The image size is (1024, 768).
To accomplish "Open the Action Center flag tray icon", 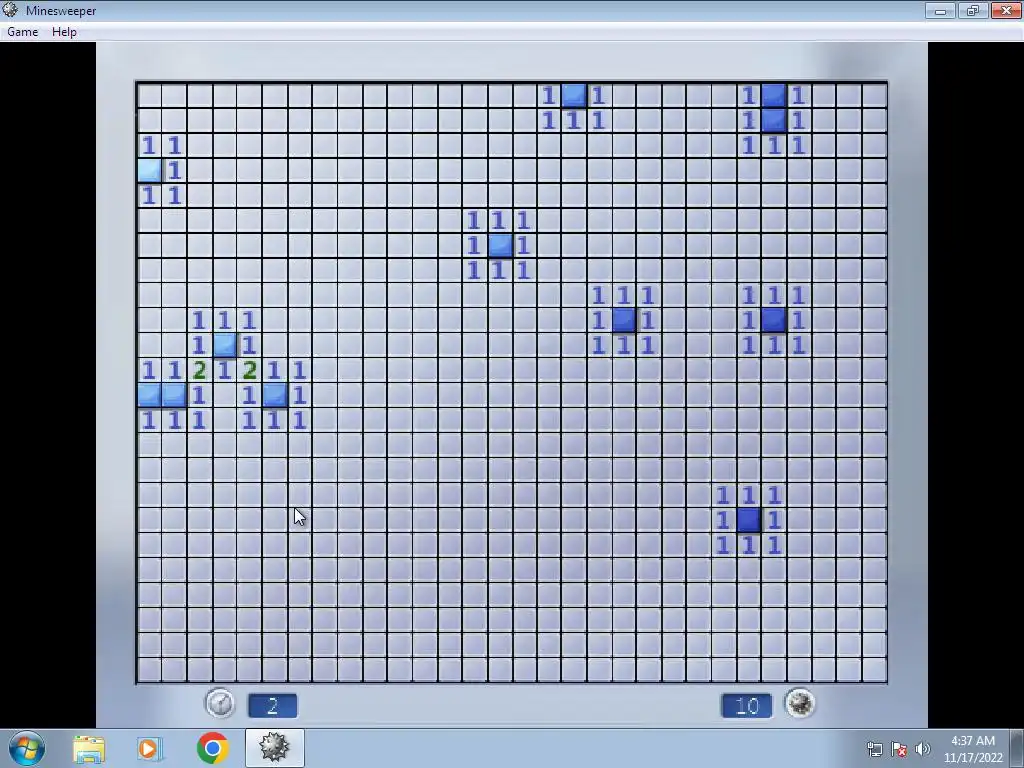I will (x=899, y=749).
